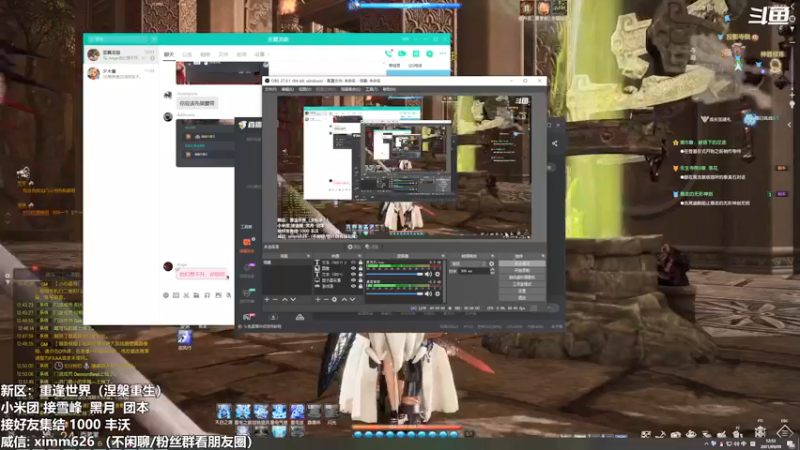Viewport: 800px width, 450px height.
Task: Toggle lock on the 显示器采集 source
Action: point(361,280)
